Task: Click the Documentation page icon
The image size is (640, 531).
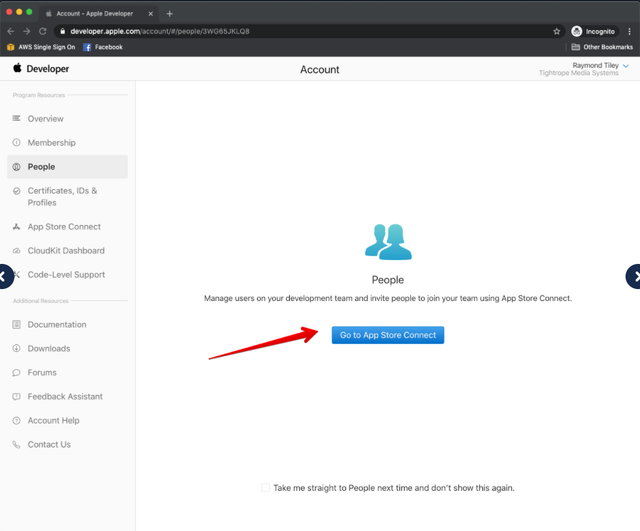Action: (16, 324)
